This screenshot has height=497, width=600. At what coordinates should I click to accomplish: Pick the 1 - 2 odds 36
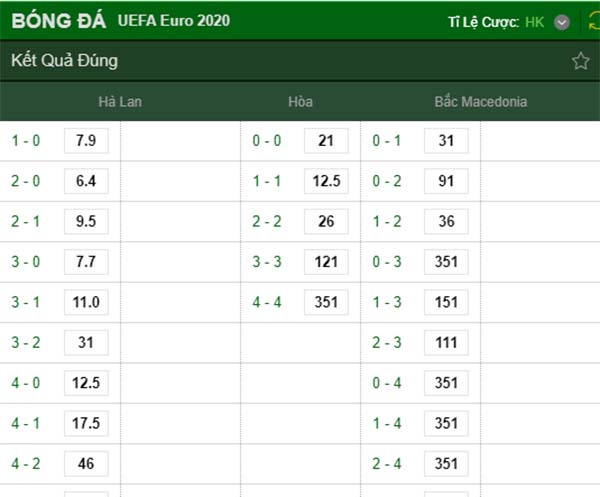(446, 222)
